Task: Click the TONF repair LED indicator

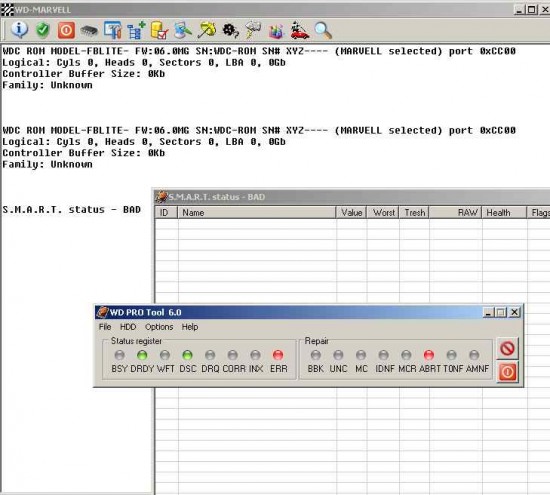Action: click(x=451, y=355)
